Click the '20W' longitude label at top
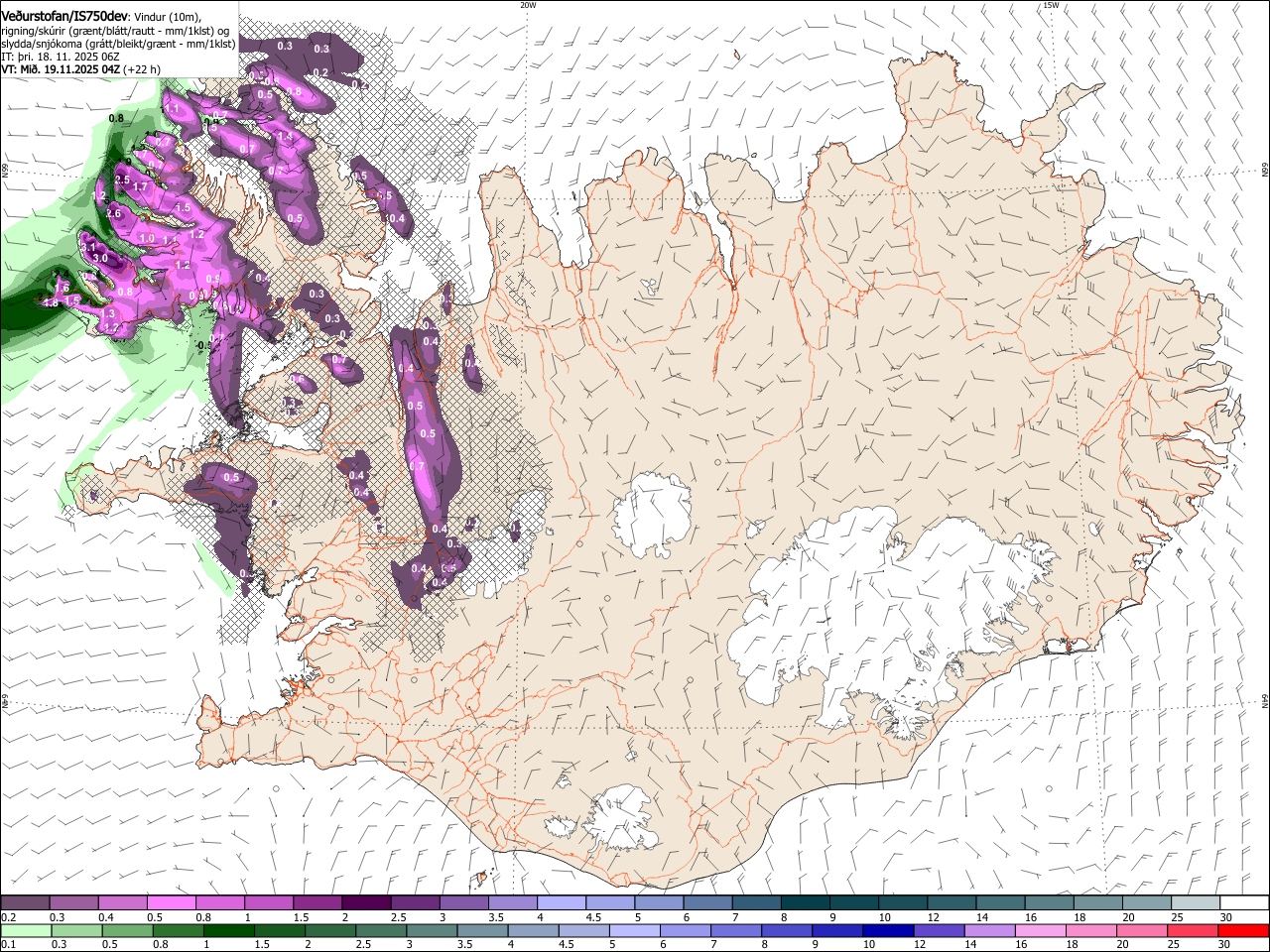Screen dimensions: 1270x952 [528, 5]
